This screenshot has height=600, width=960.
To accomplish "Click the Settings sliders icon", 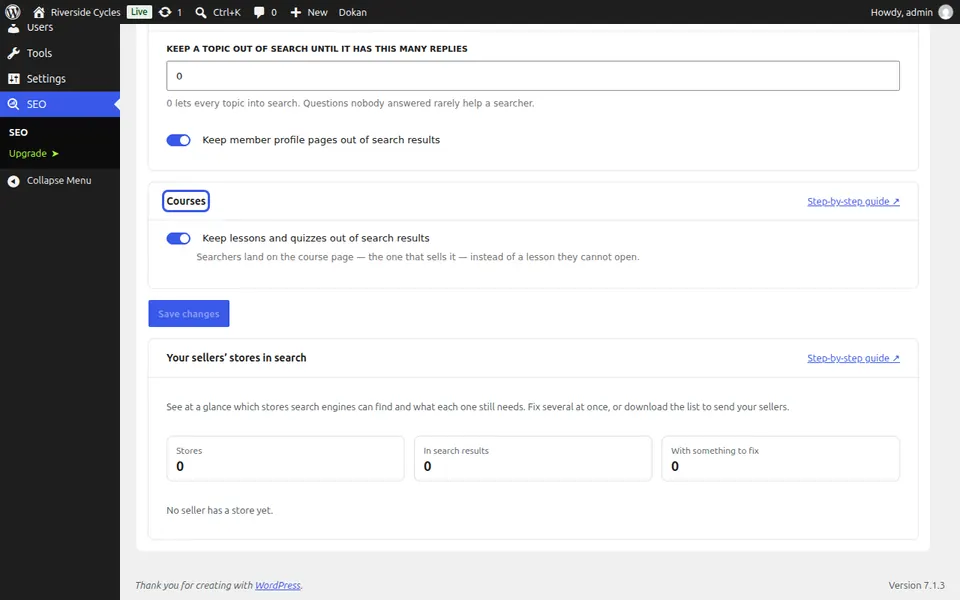I will click(x=13, y=79).
